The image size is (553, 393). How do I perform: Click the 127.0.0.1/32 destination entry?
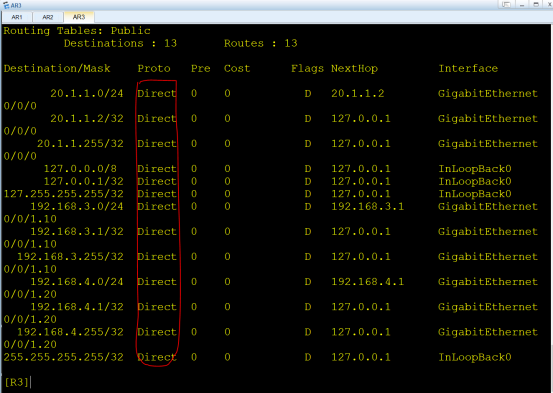pyautogui.click(x=84, y=181)
